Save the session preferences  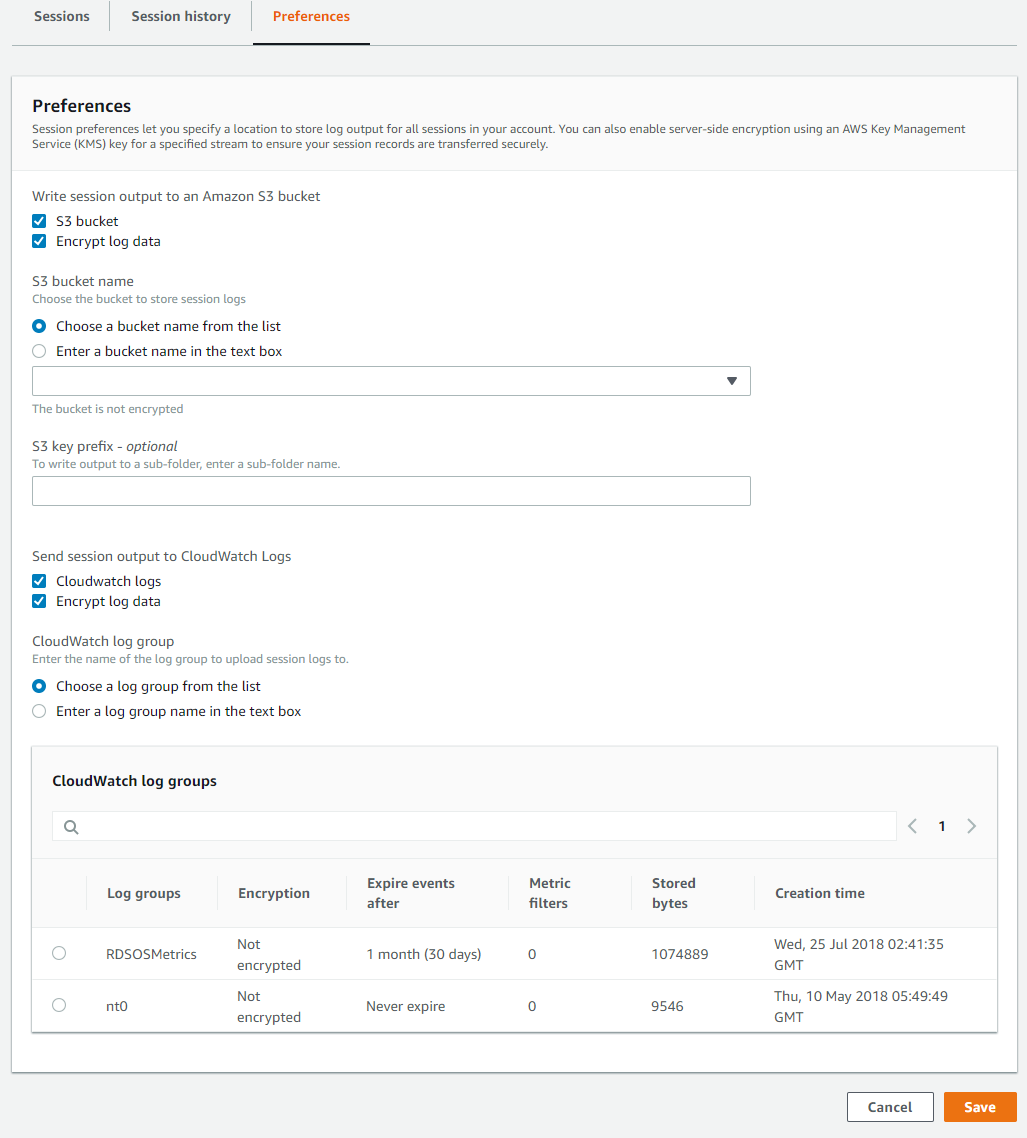tap(980, 1107)
